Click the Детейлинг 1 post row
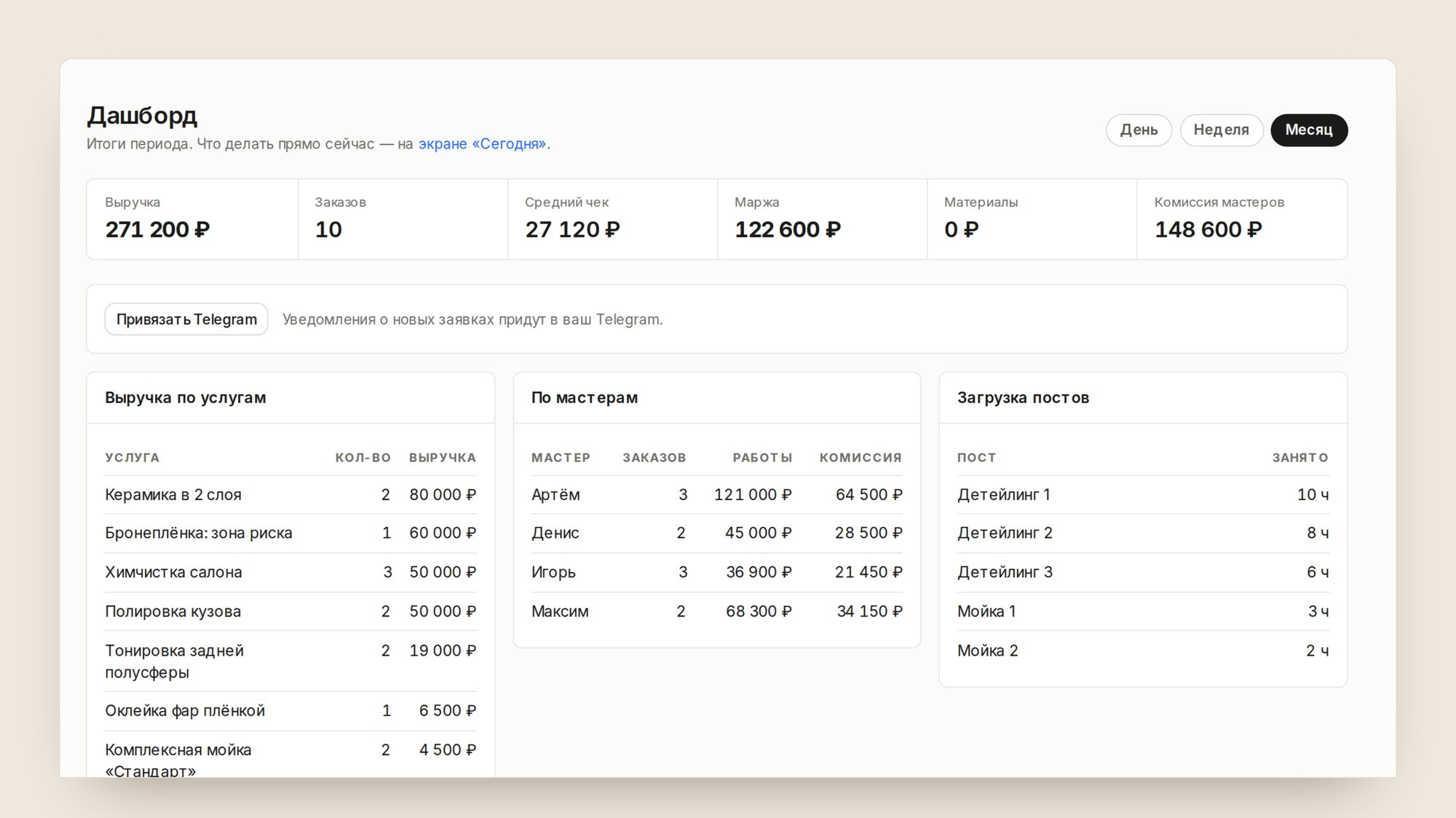This screenshot has width=1456, height=818. (1143, 495)
